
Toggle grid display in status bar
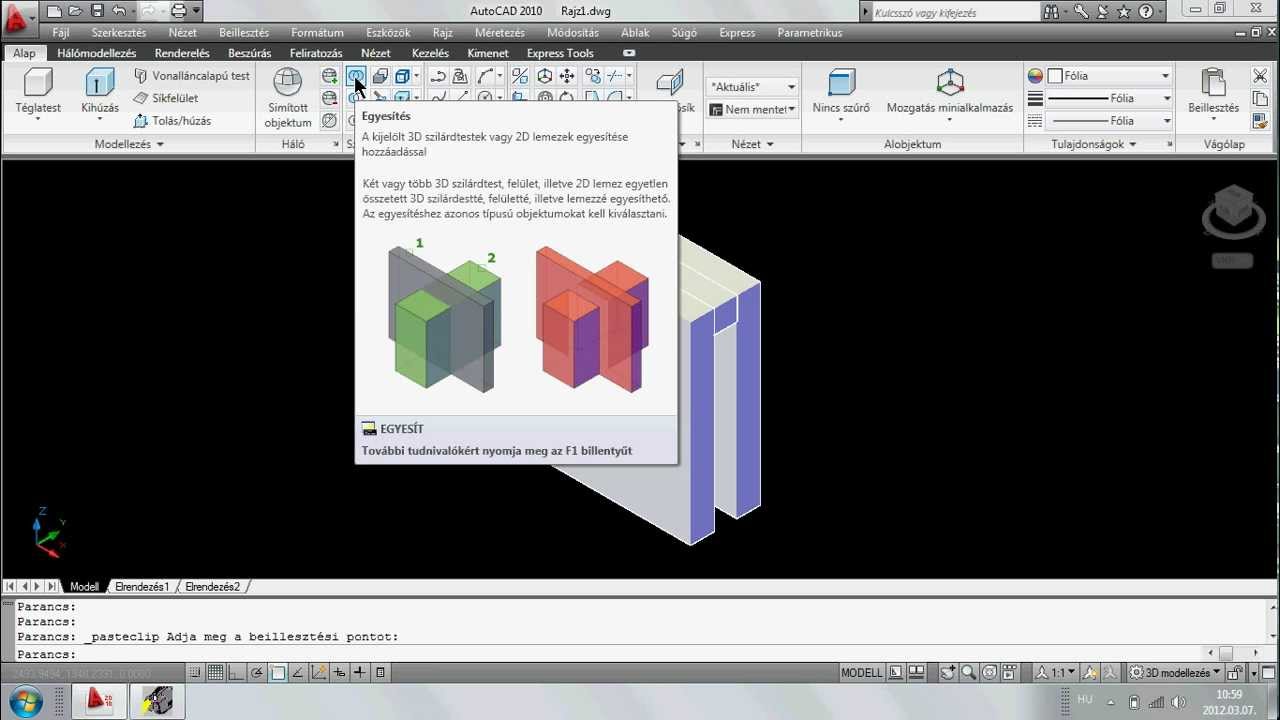coord(215,673)
